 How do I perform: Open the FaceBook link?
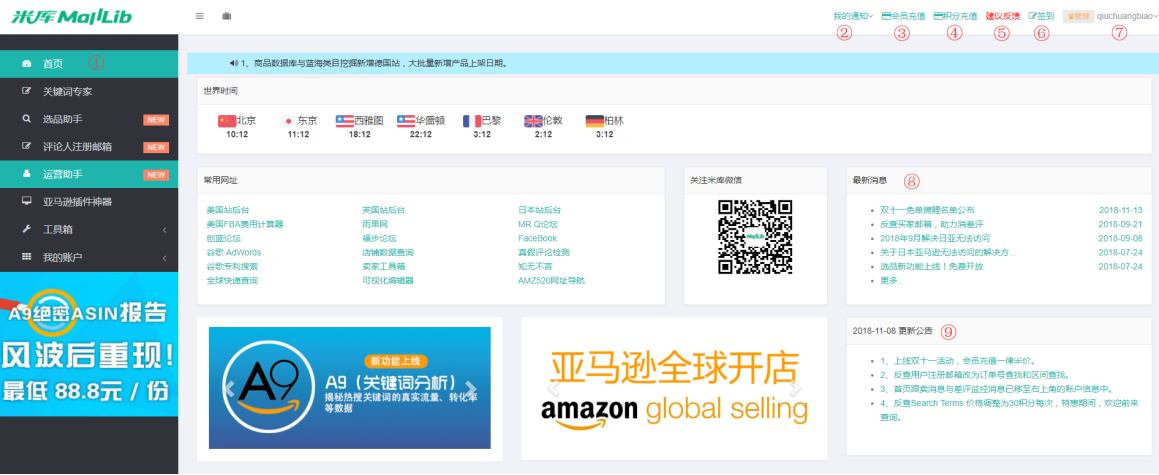[x=537, y=238]
